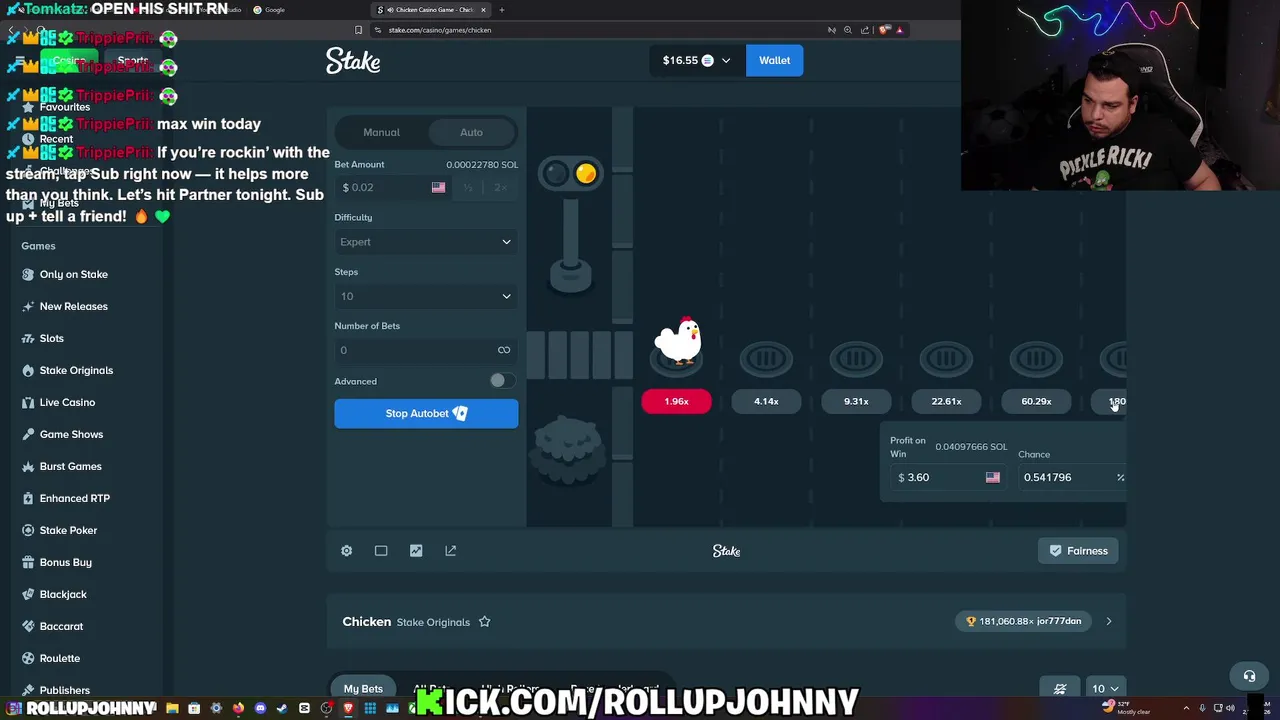Open live support headset icon
This screenshot has height=720, width=1280.
coord(1249,676)
